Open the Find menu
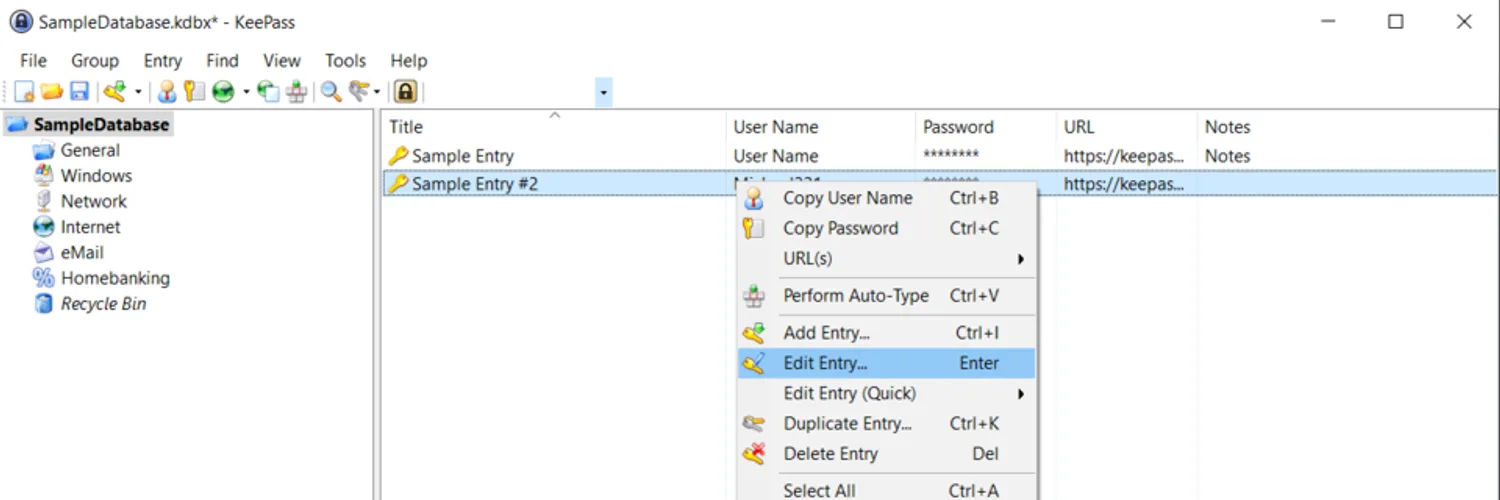The width and height of the screenshot is (1500, 500). (x=222, y=61)
